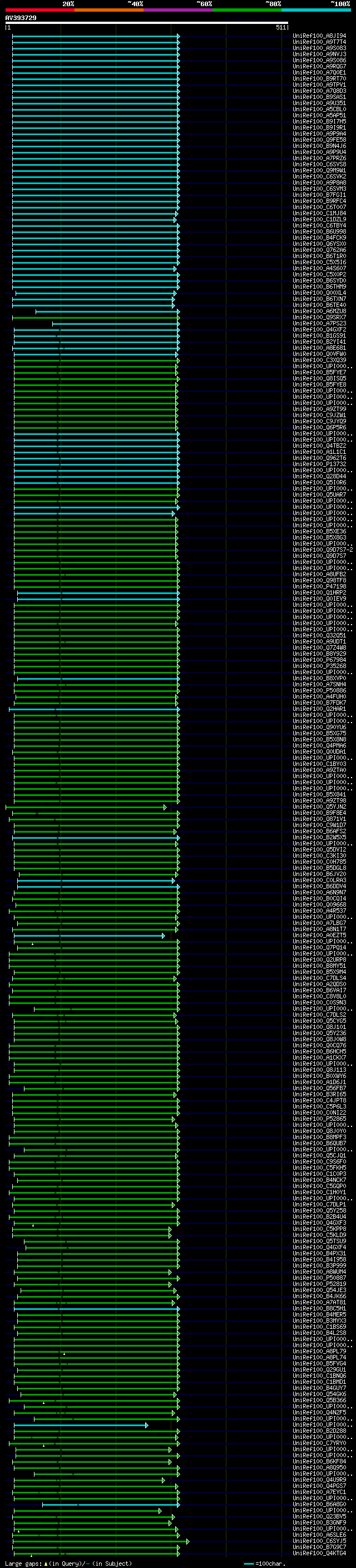Image resolution: width=356 pixels, height=1568 pixels.
Task: Click the green alignment bar of UniRef100_Q5YJN2
Action: pyautogui.click(x=86, y=807)
